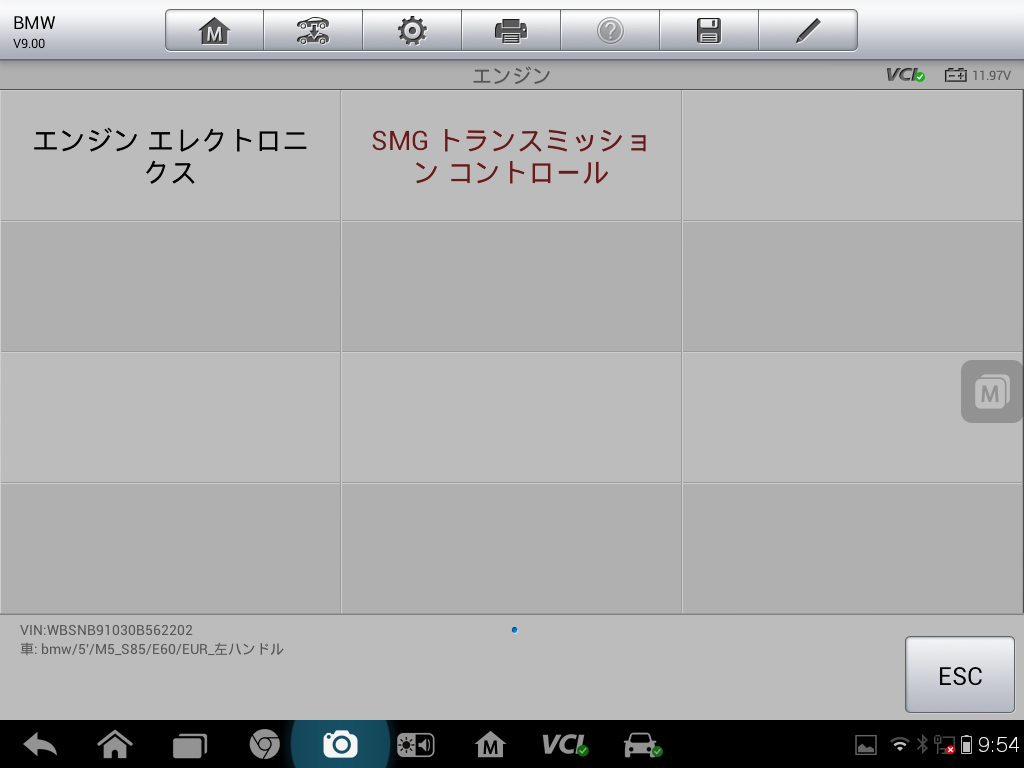Select エンジン エレクトロニクス module
The width and height of the screenshot is (1024, 768).
tap(170, 156)
